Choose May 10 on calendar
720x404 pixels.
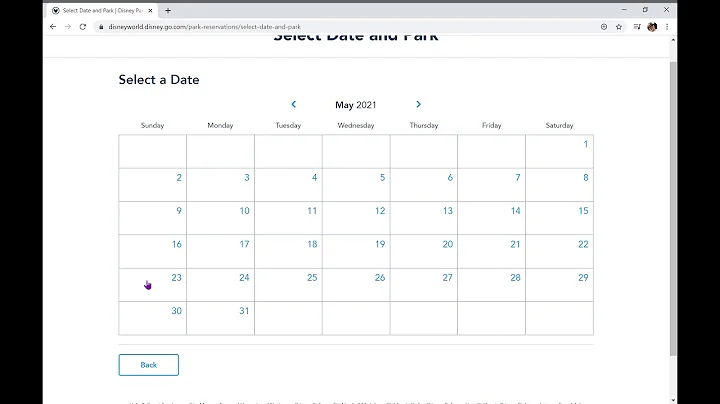(x=220, y=218)
